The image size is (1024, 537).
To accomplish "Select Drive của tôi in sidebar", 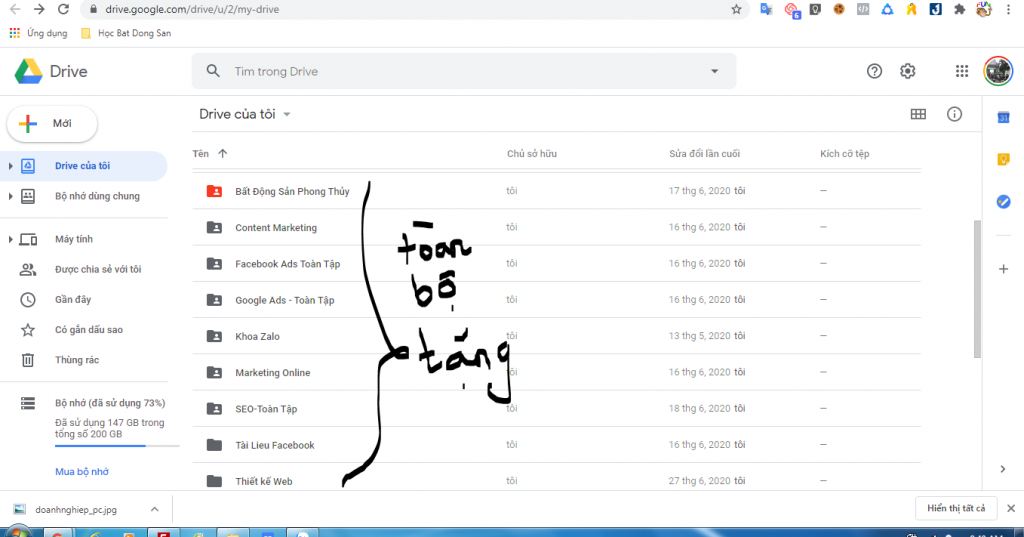I will point(84,166).
